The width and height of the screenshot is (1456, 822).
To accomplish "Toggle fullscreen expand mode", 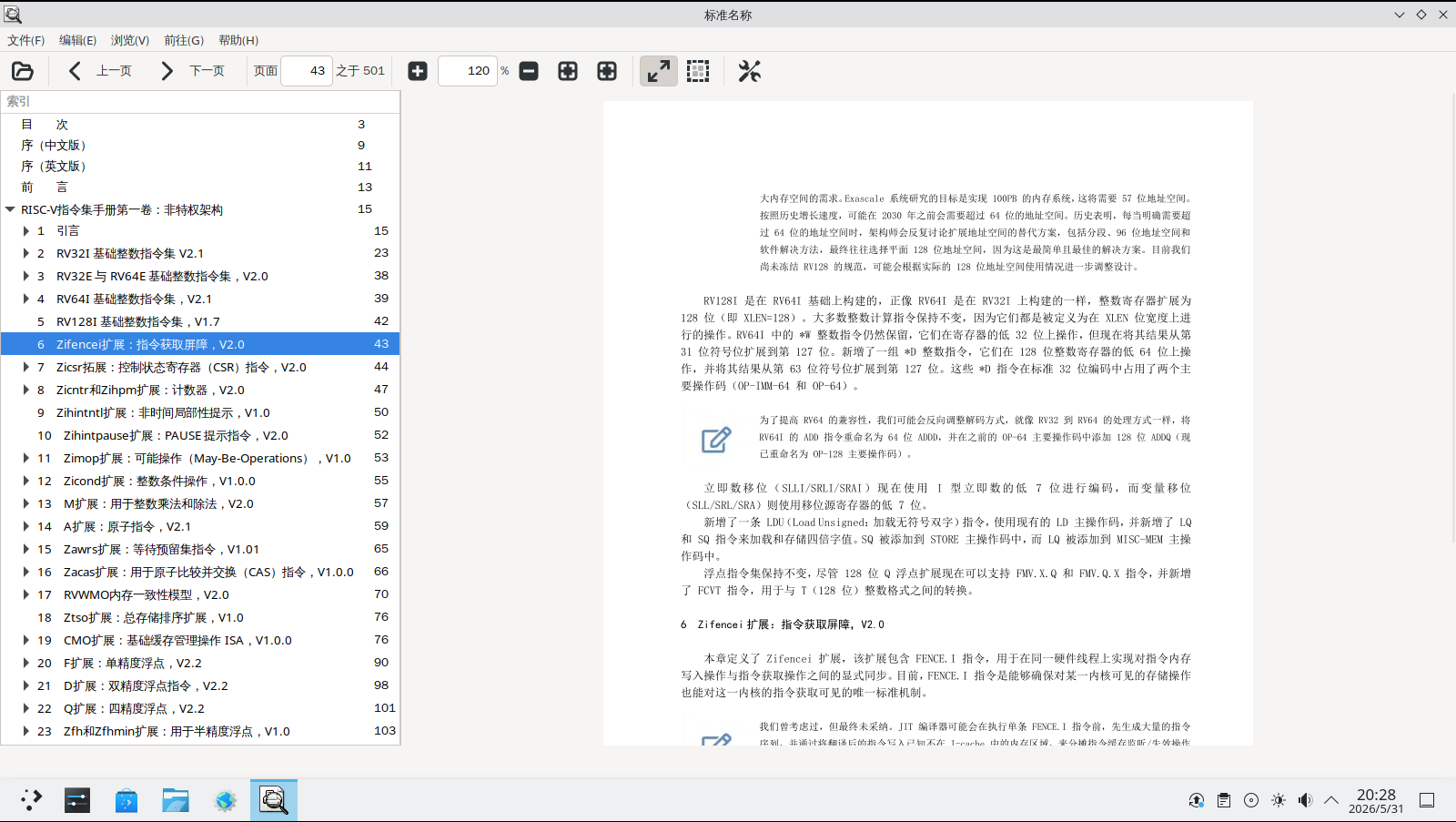I will tap(659, 71).
